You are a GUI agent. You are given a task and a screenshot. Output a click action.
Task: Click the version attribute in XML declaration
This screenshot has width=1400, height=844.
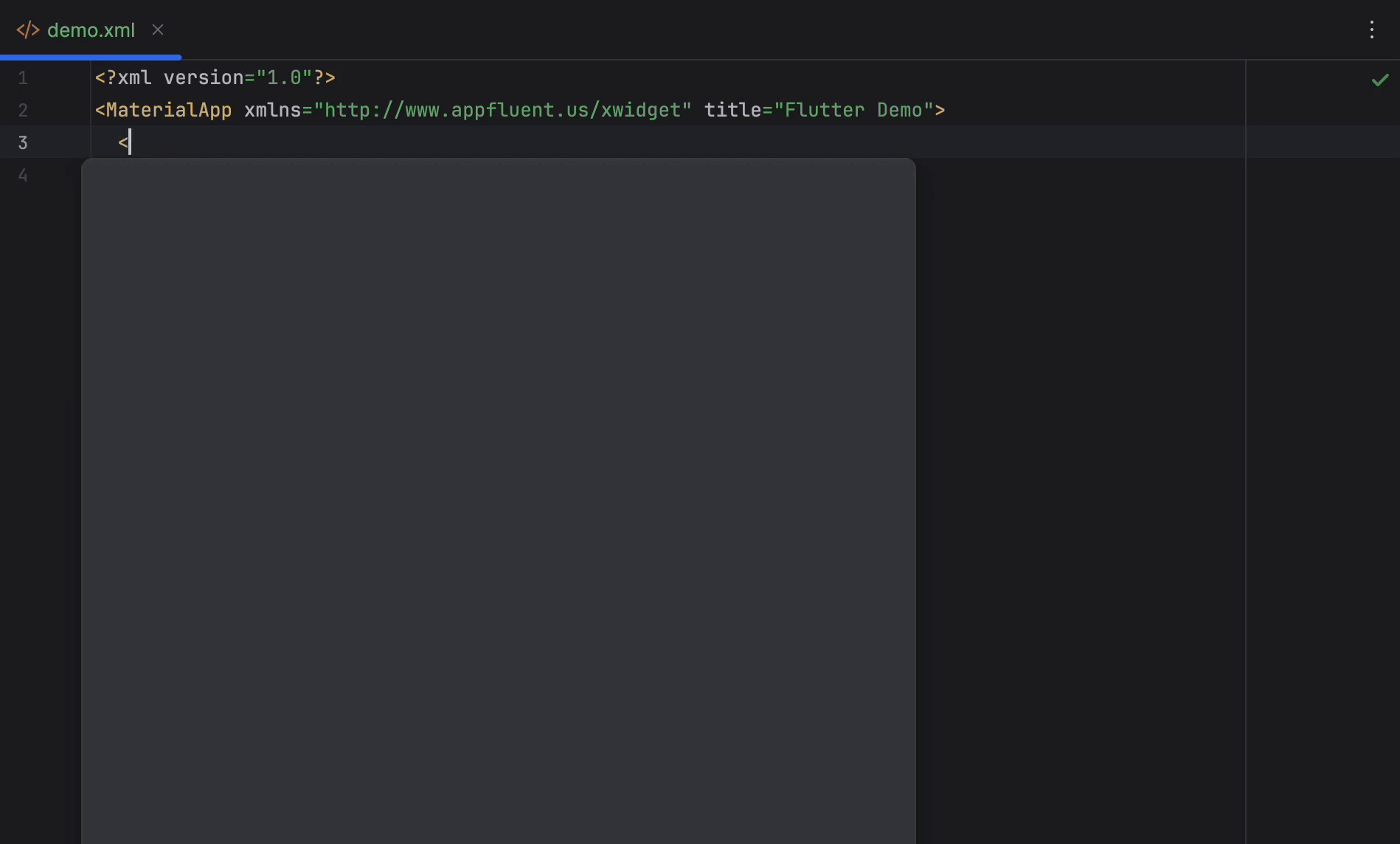[x=204, y=78]
